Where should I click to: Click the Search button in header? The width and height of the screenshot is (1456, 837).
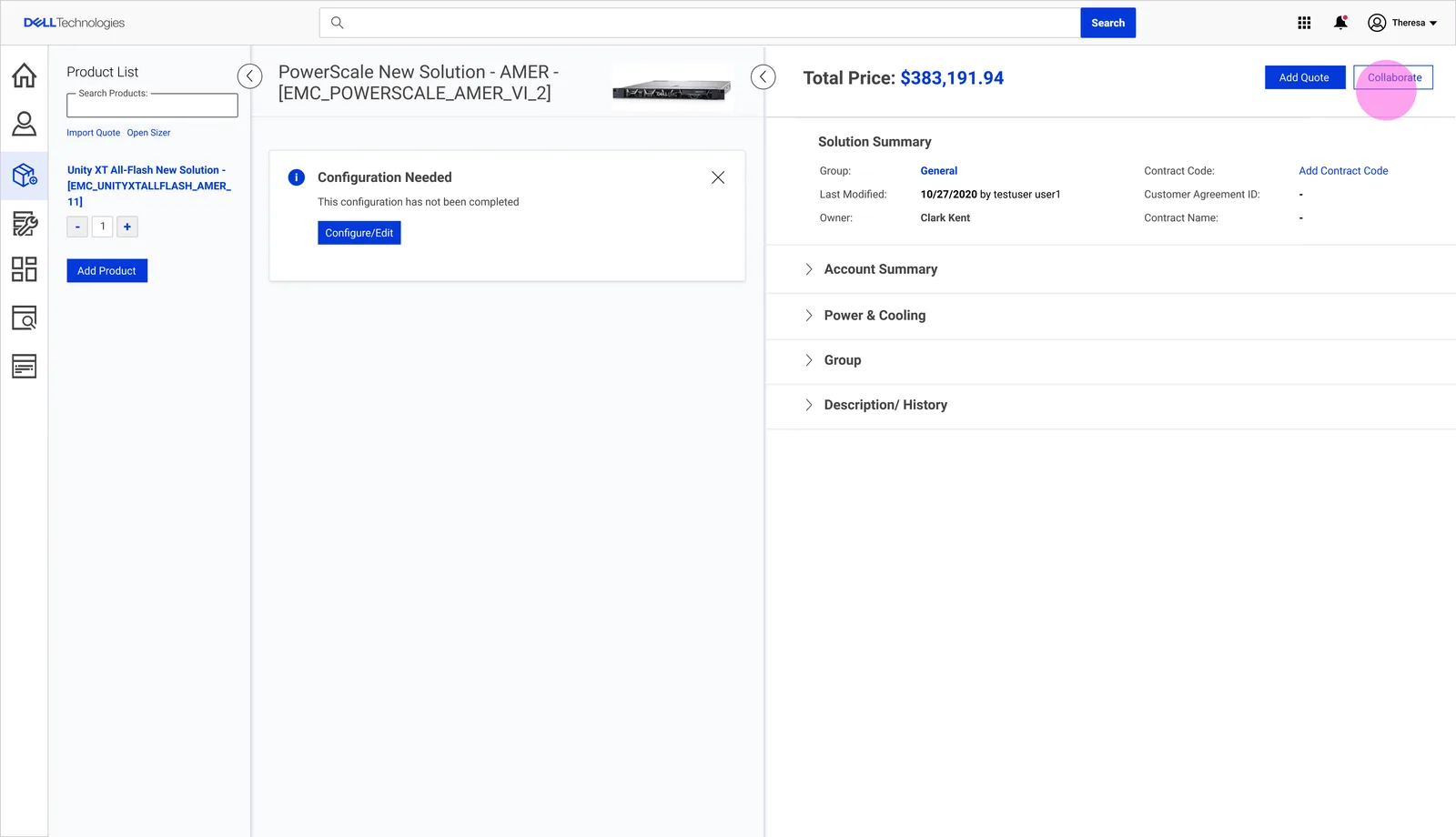click(x=1107, y=23)
